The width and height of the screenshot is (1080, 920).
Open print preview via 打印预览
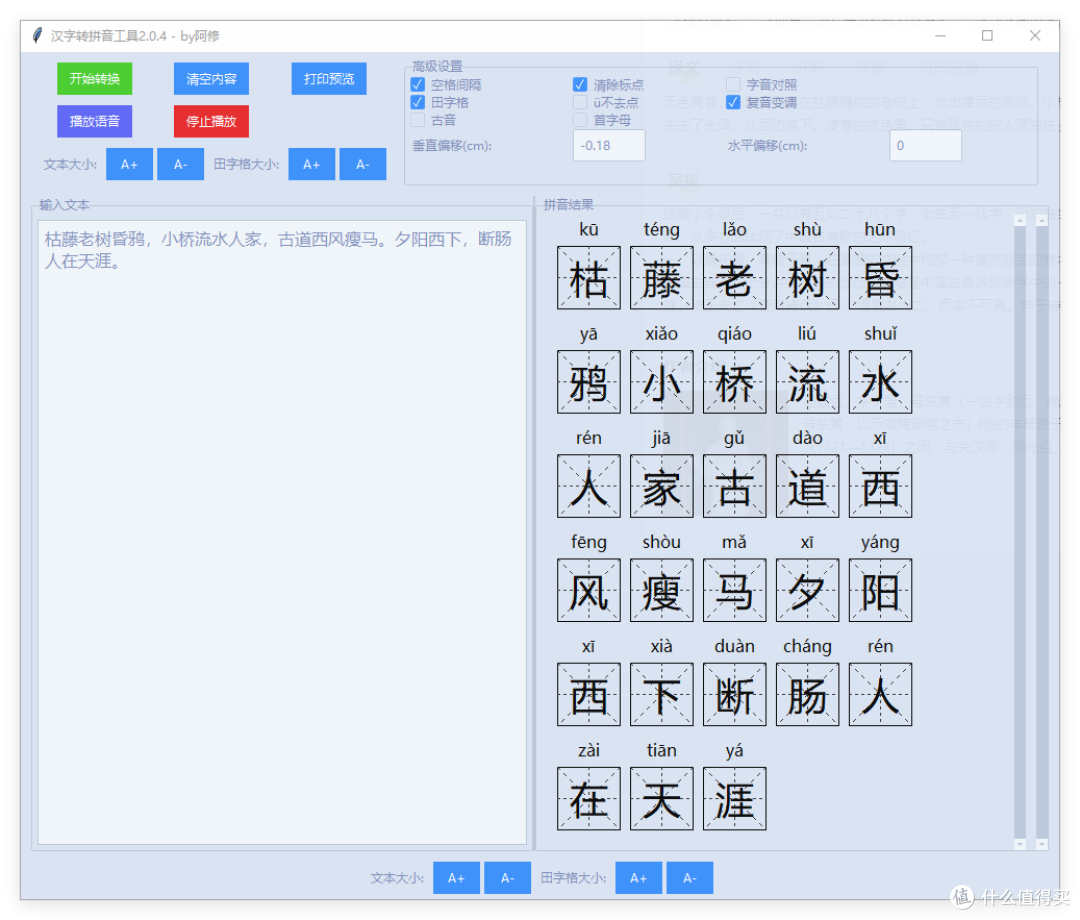[329, 79]
